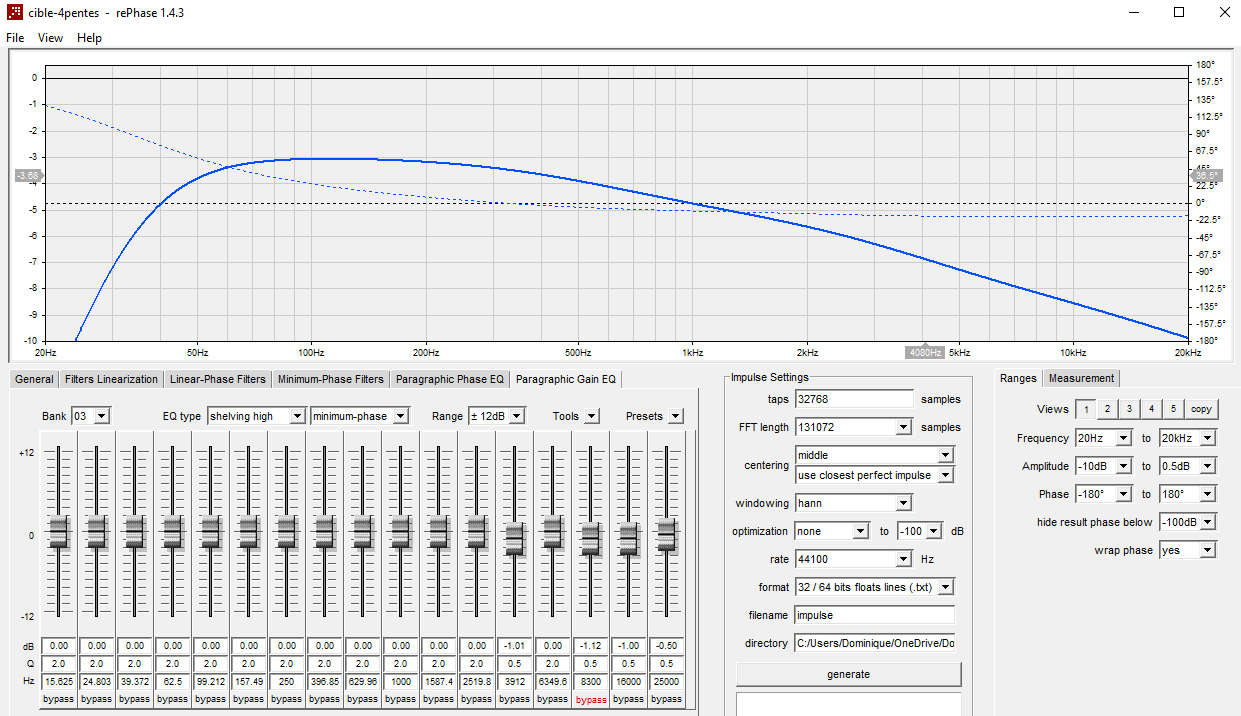Click the Views copy button
Screen dimensions: 1241x716
1201,409
